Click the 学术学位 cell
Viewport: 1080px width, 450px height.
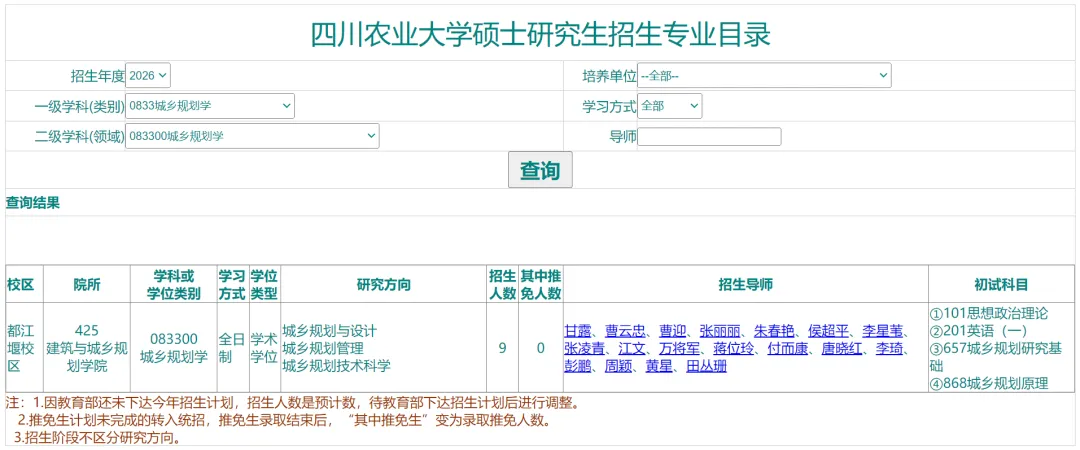click(x=264, y=348)
